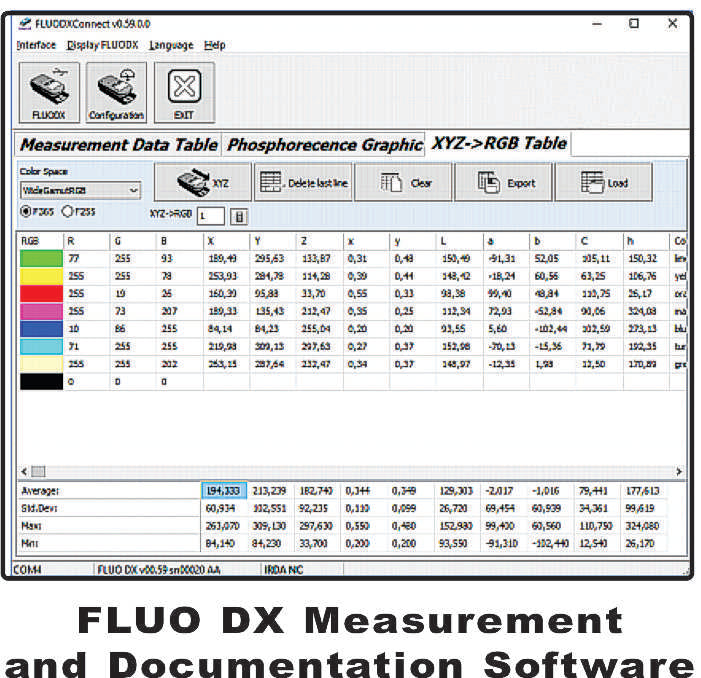The height and width of the screenshot is (678, 701).
Task: Open the Display FLUODX menu
Action: point(103,45)
